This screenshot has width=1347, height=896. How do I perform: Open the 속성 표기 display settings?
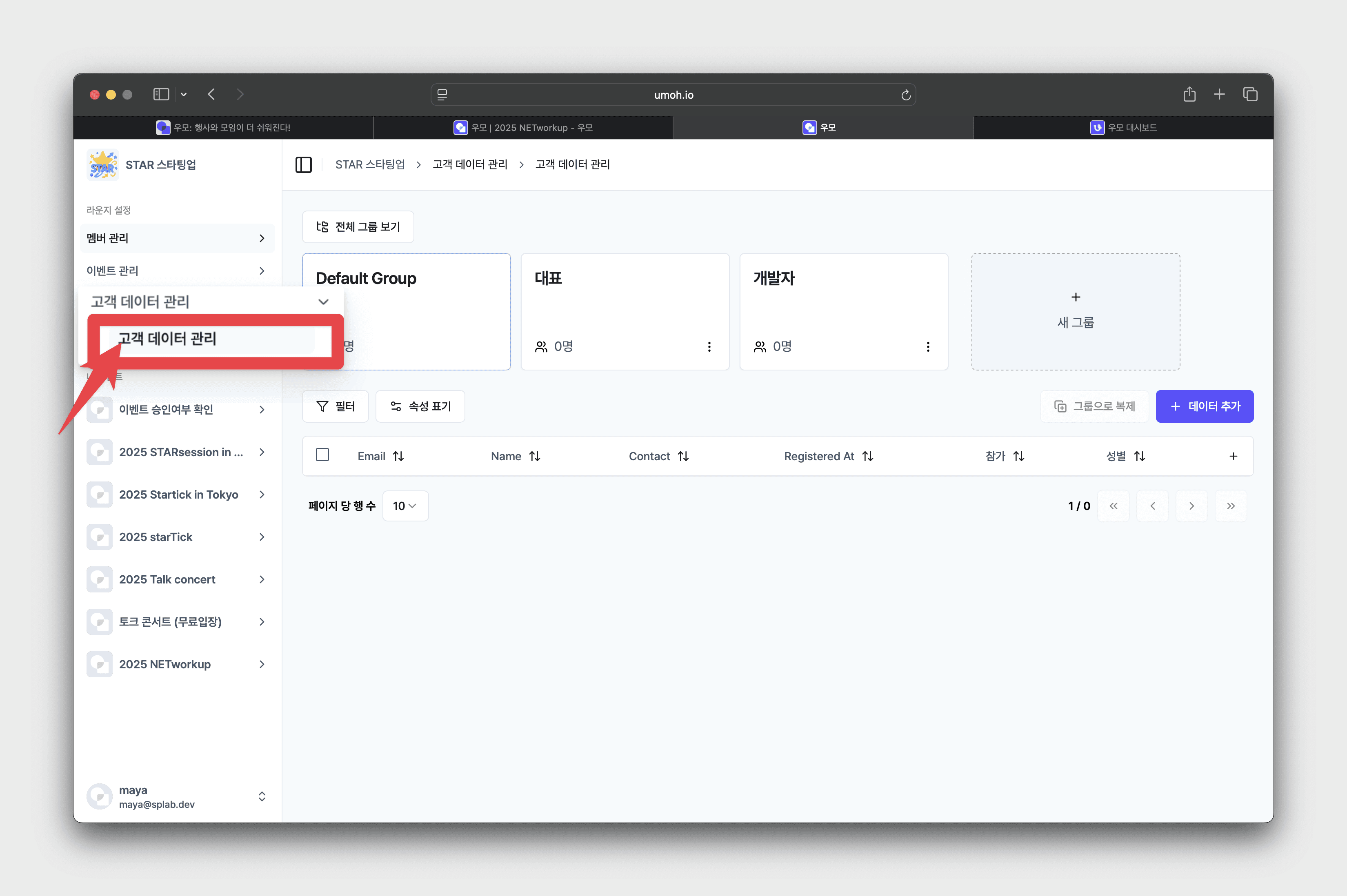[420, 406]
